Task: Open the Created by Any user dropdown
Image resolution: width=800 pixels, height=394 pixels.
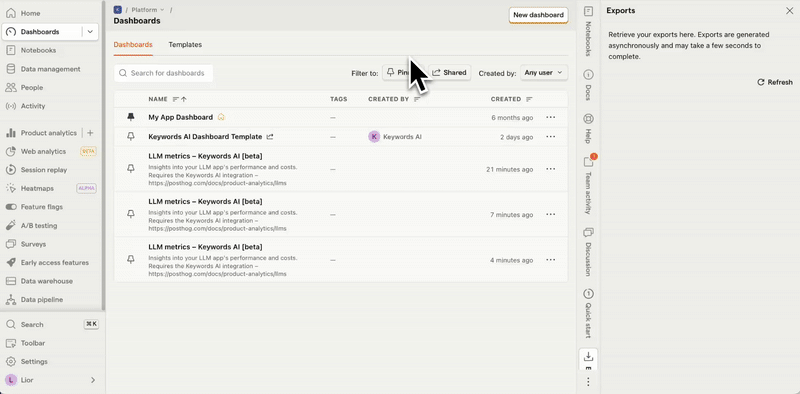Action: pos(544,73)
